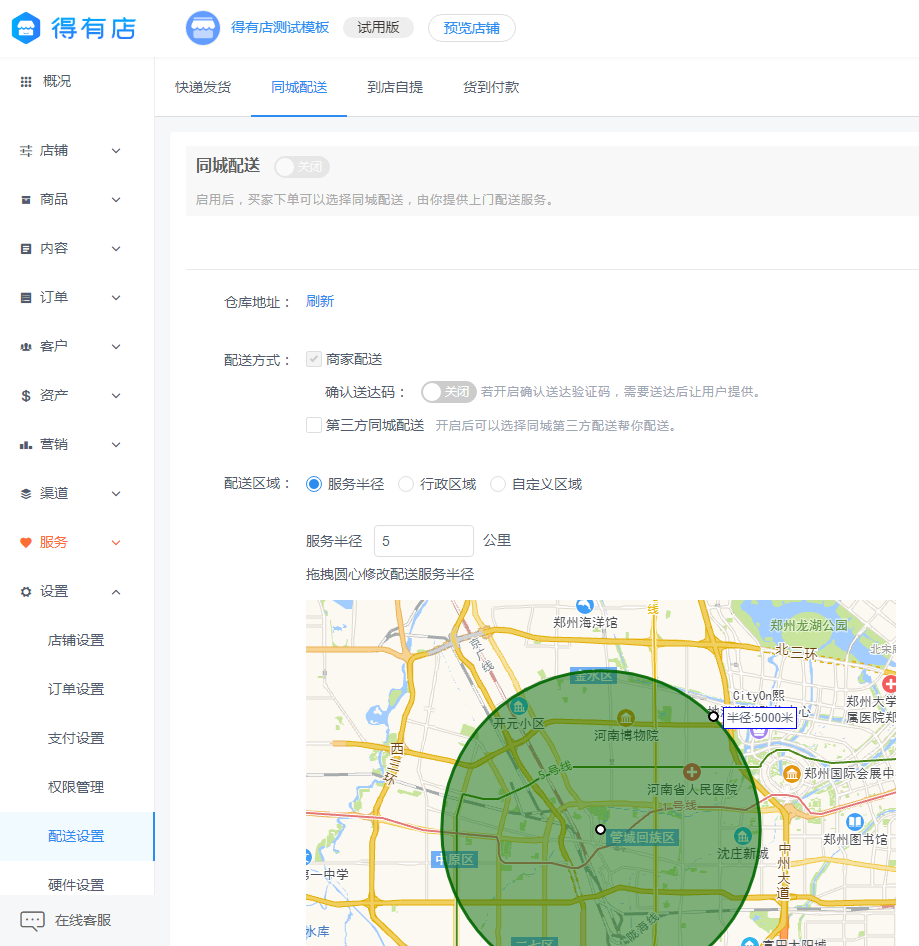Viewport: 919px width, 946px height.
Task: Click the 营销 bar chart icon
Action: click(26, 445)
